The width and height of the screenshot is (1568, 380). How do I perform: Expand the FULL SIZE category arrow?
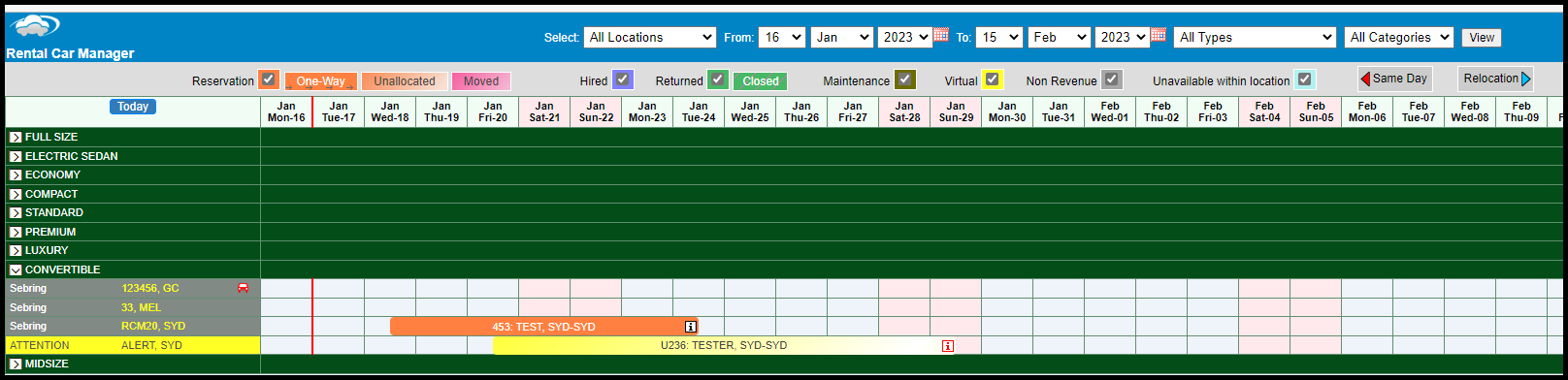click(16, 138)
